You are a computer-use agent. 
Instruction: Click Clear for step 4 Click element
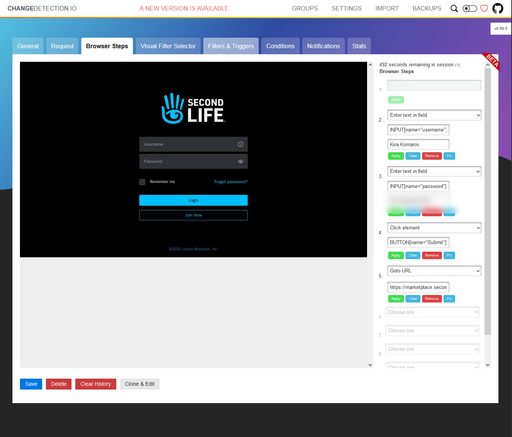pos(413,255)
